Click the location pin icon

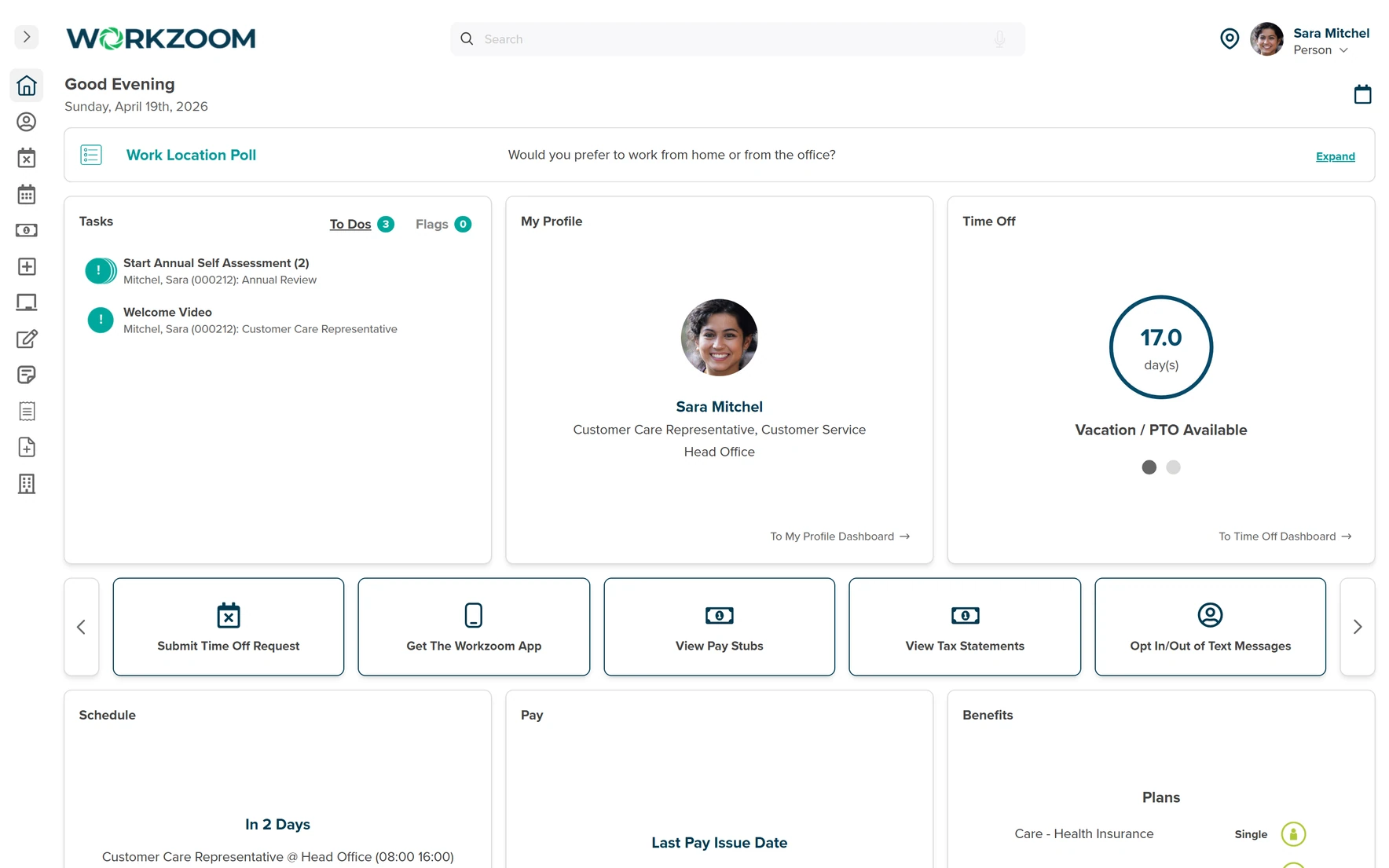(1230, 38)
